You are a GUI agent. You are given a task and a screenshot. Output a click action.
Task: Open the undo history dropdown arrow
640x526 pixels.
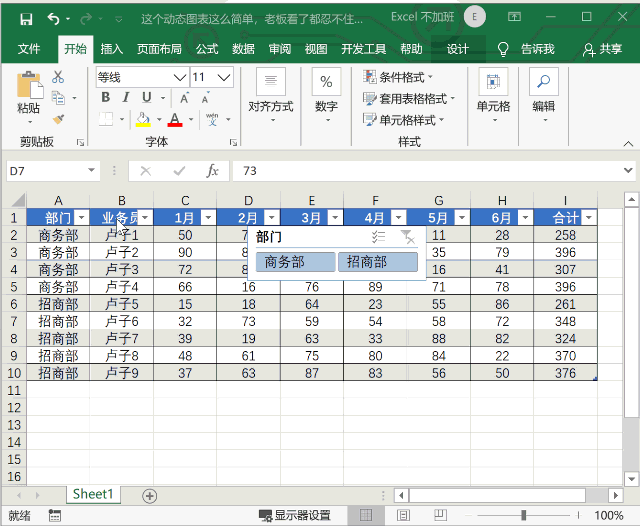pos(68,19)
